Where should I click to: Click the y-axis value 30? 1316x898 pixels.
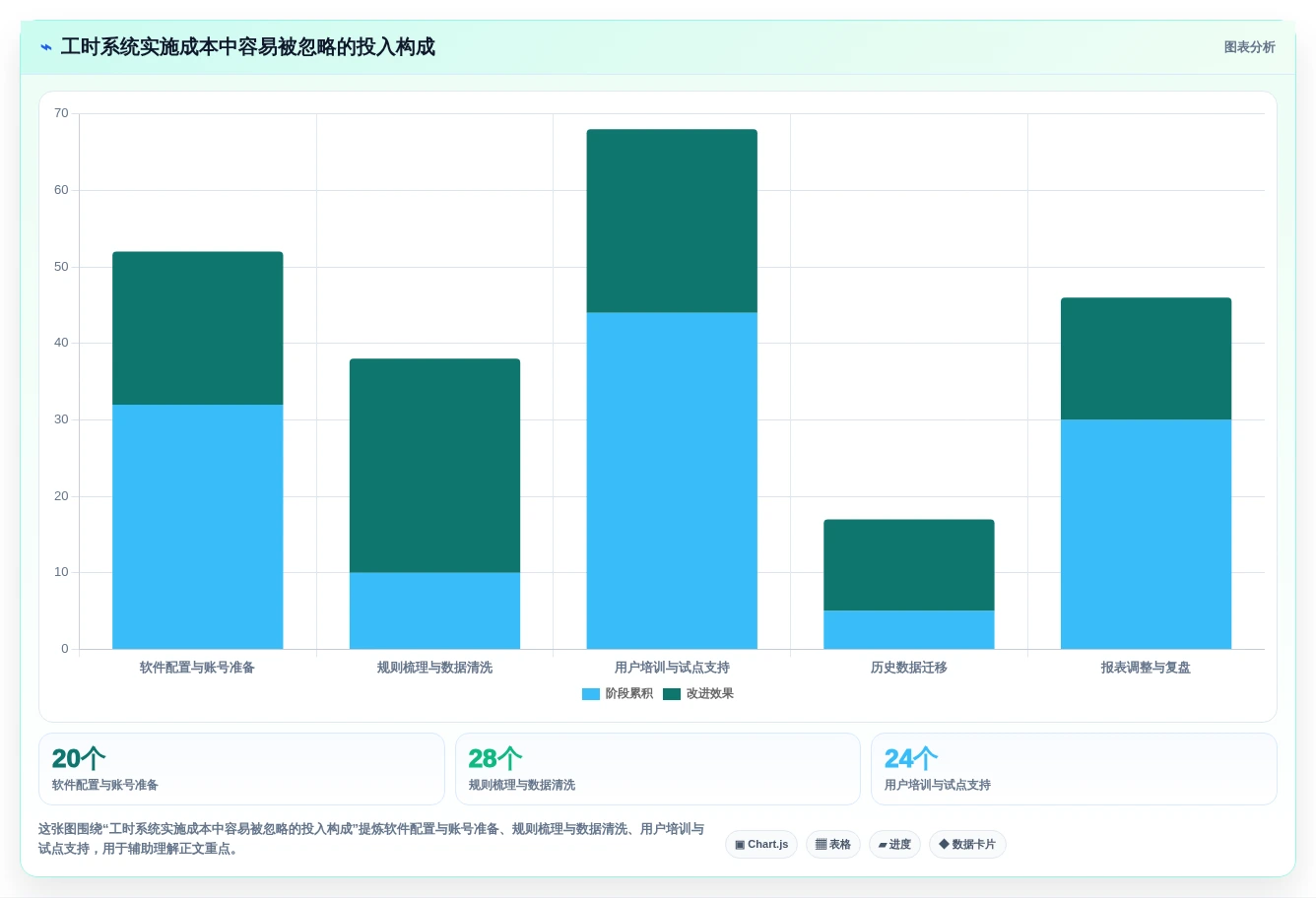click(61, 419)
